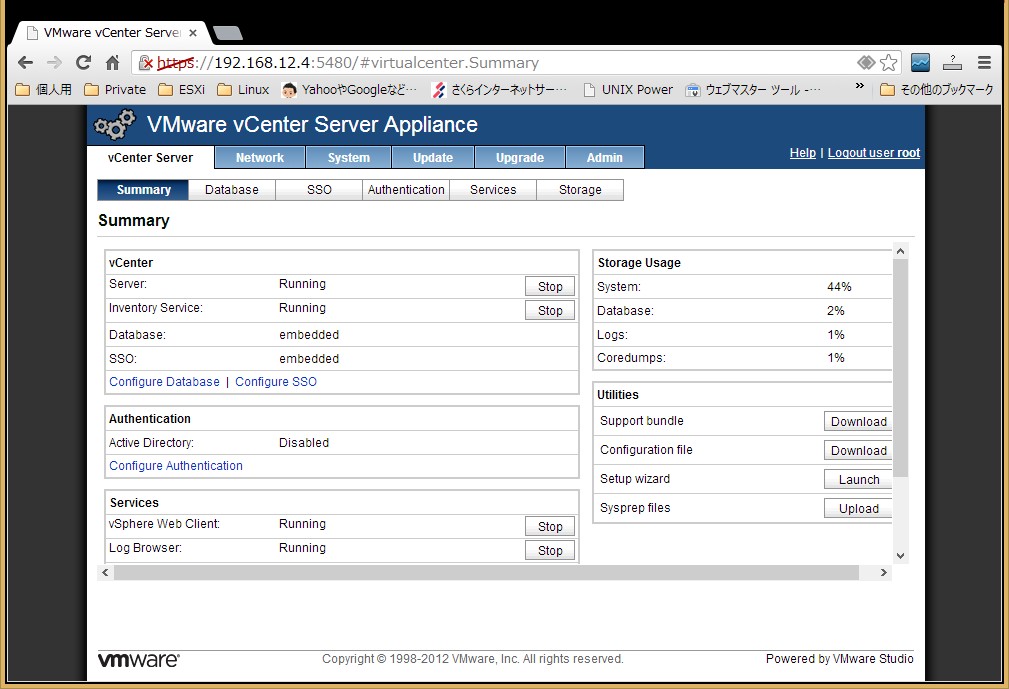The height and width of the screenshot is (689, 1009).
Task: Open the Services sub-tab
Action: (x=493, y=190)
